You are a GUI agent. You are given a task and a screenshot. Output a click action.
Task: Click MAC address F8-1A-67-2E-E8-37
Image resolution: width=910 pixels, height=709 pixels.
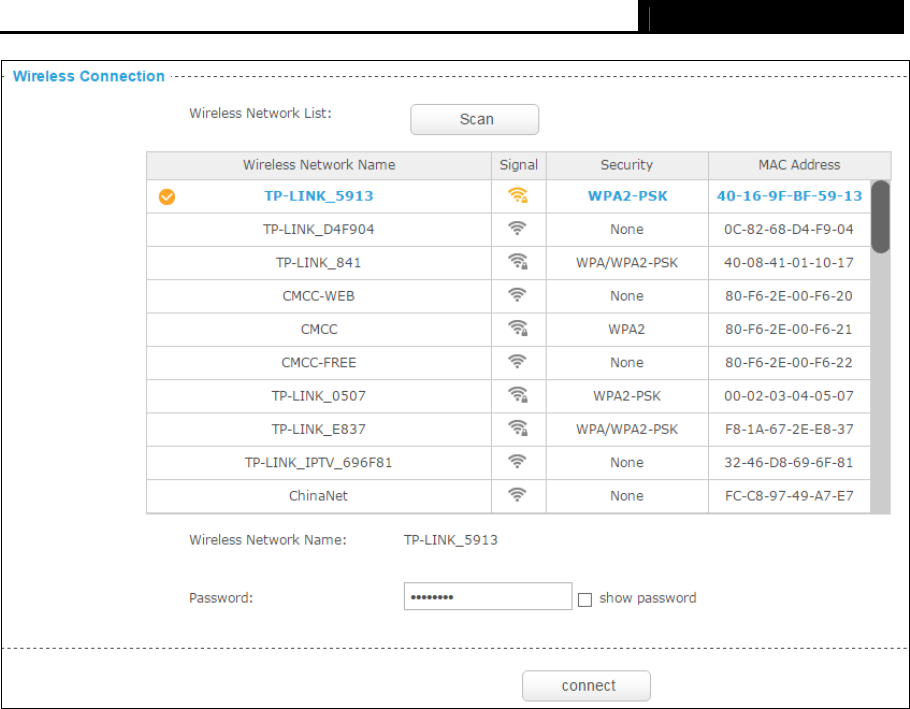tap(789, 429)
